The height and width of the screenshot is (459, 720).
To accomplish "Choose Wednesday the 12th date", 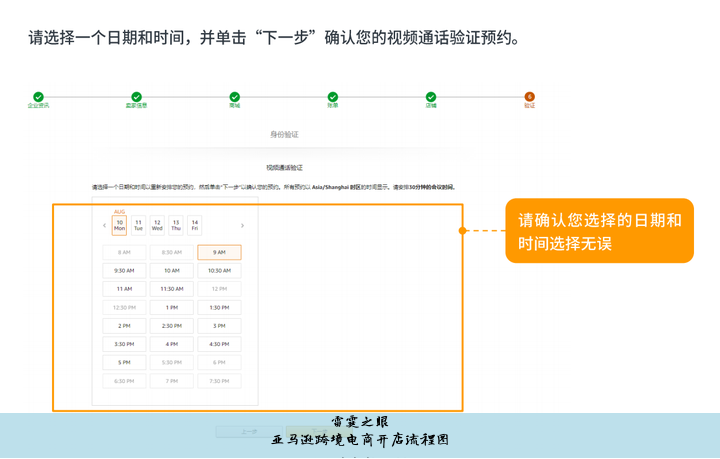I will (x=157, y=225).
